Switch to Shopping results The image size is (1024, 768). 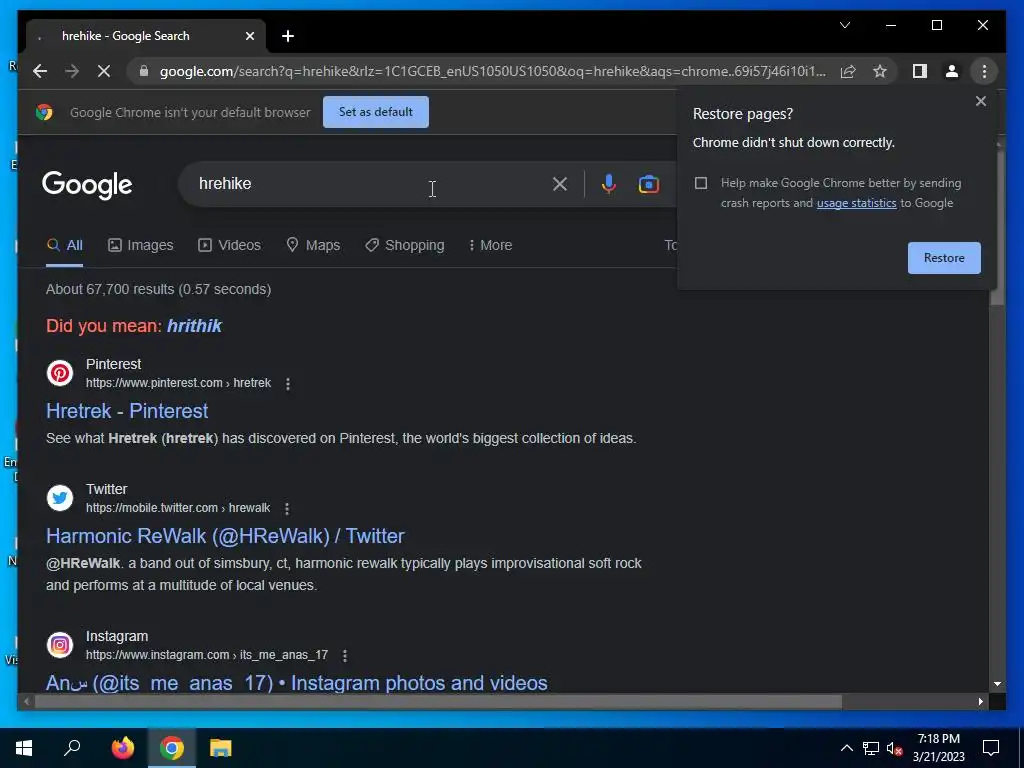click(x=405, y=246)
